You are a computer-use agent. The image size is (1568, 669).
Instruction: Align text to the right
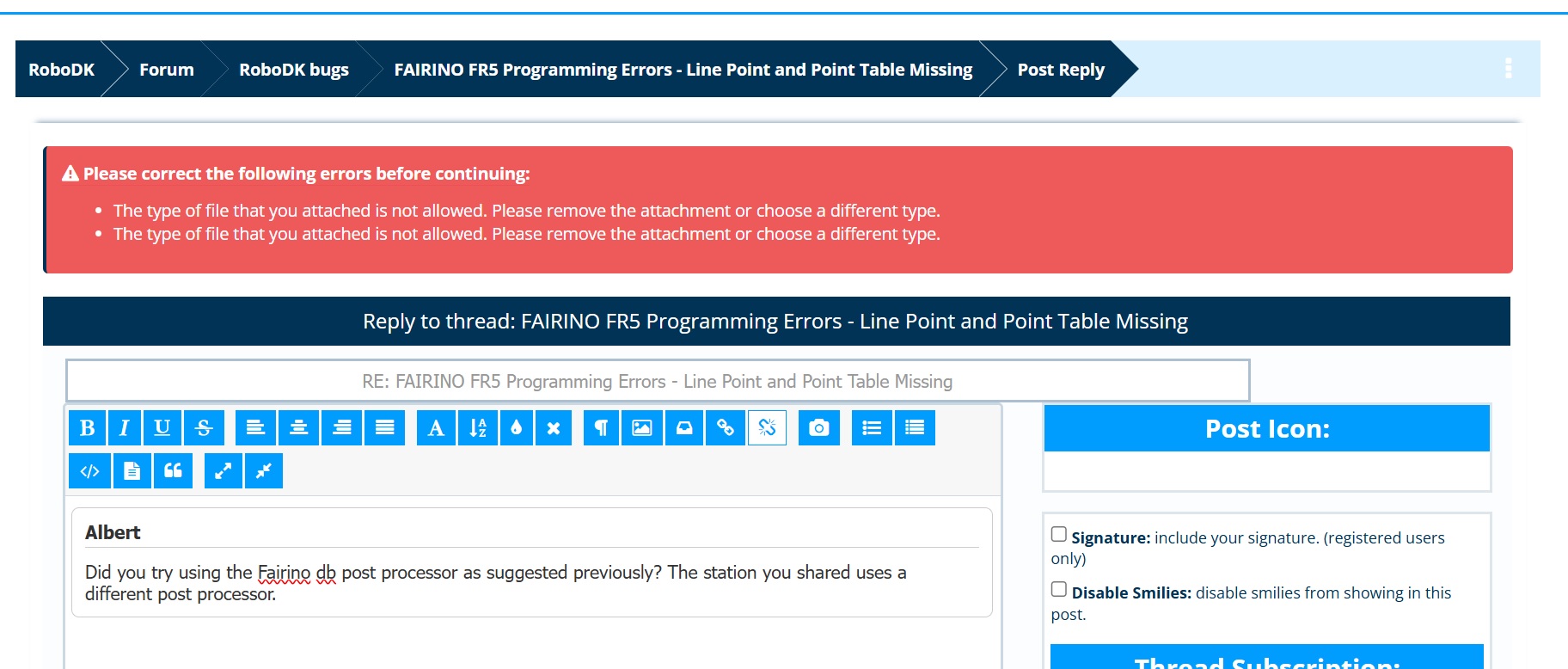point(341,427)
